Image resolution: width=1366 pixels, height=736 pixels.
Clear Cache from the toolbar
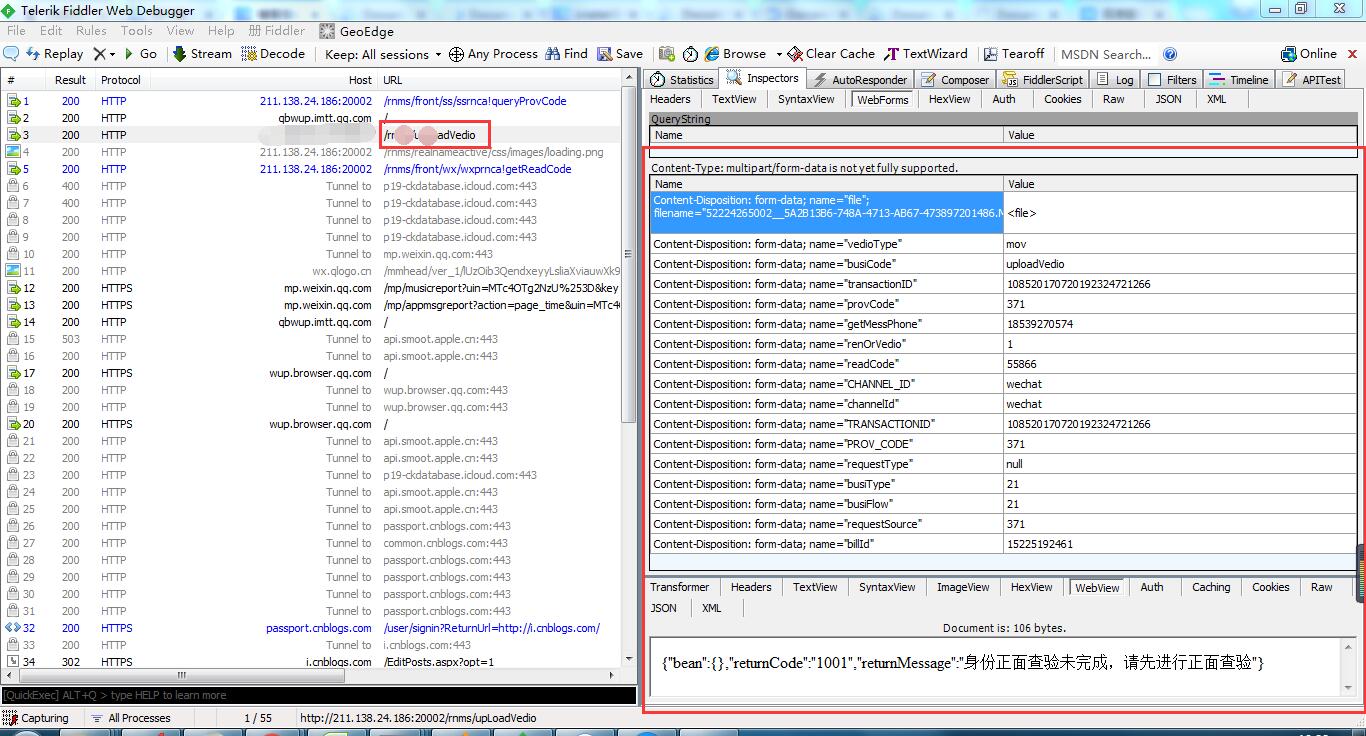tap(831, 54)
